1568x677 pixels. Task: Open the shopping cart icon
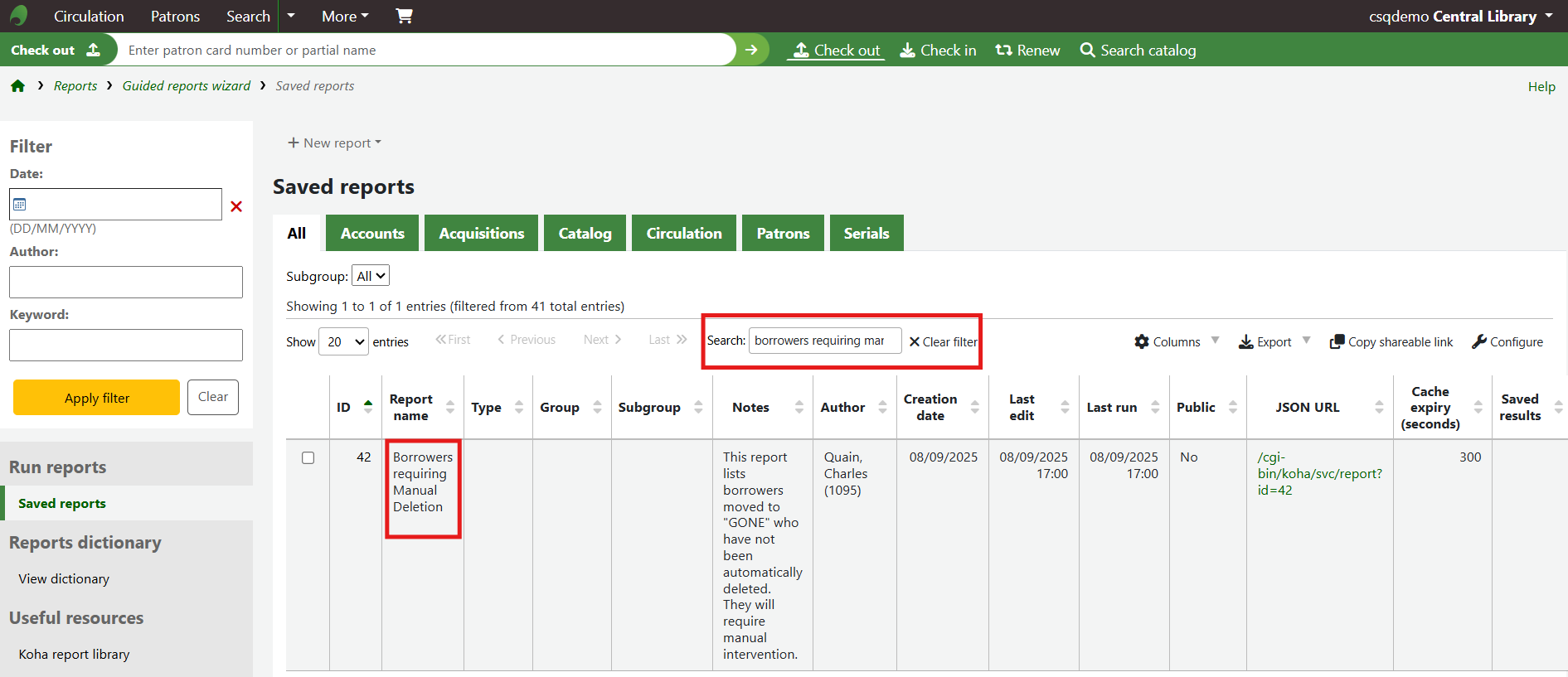coord(404,16)
